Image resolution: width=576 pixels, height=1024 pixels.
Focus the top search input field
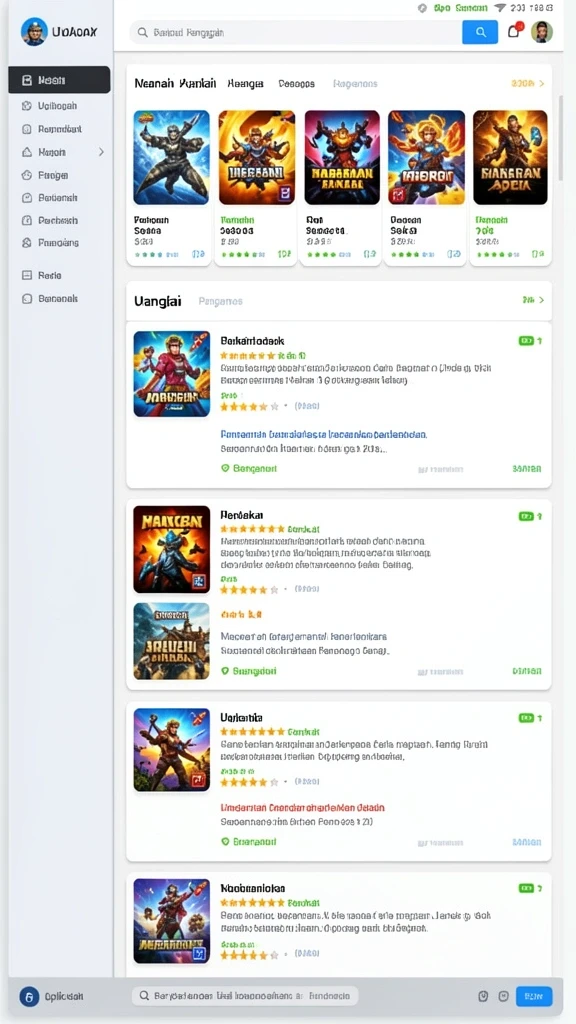coord(296,32)
